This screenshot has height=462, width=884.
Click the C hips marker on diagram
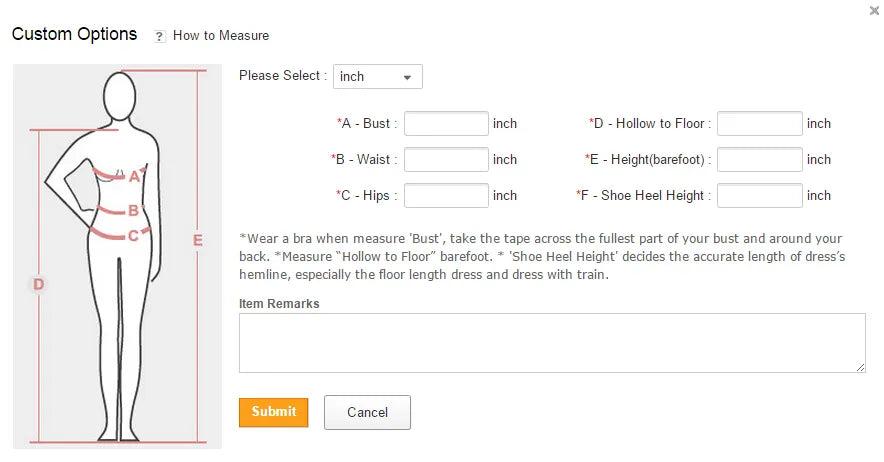coord(133,237)
